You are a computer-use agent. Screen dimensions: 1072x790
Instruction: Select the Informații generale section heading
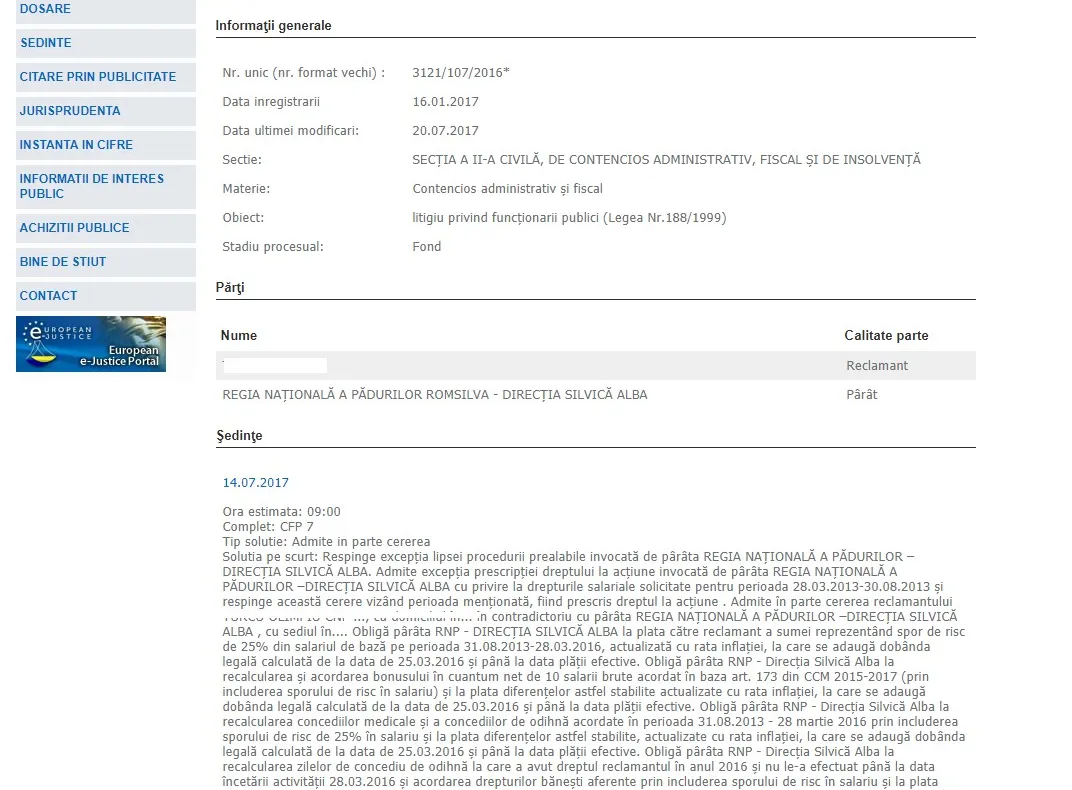click(273, 26)
